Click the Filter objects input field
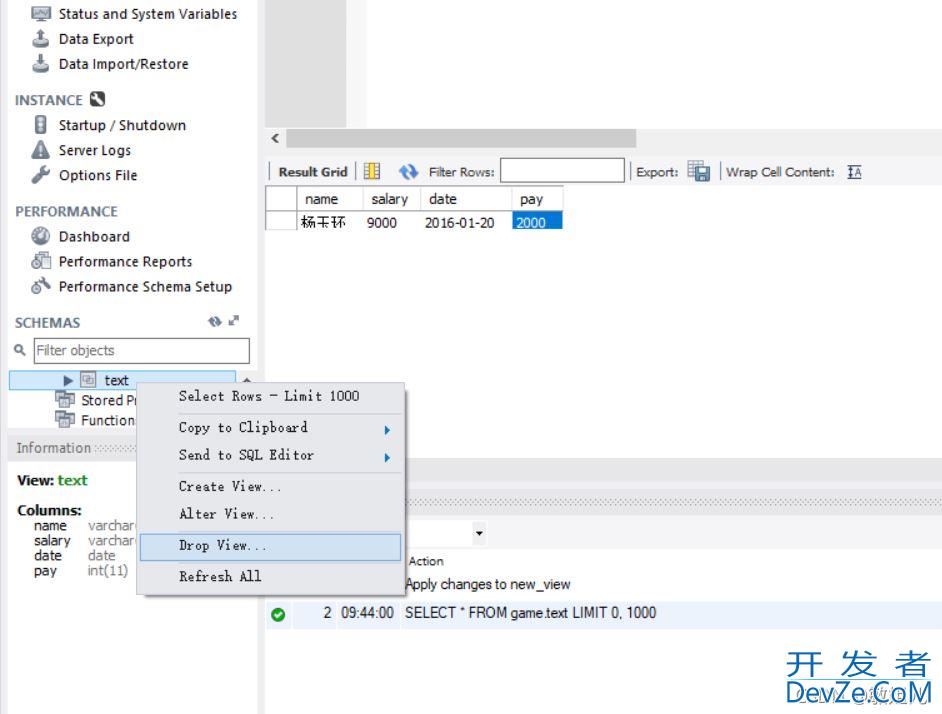Image resolution: width=942 pixels, height=714 pixels. click(x=142, y=350)
